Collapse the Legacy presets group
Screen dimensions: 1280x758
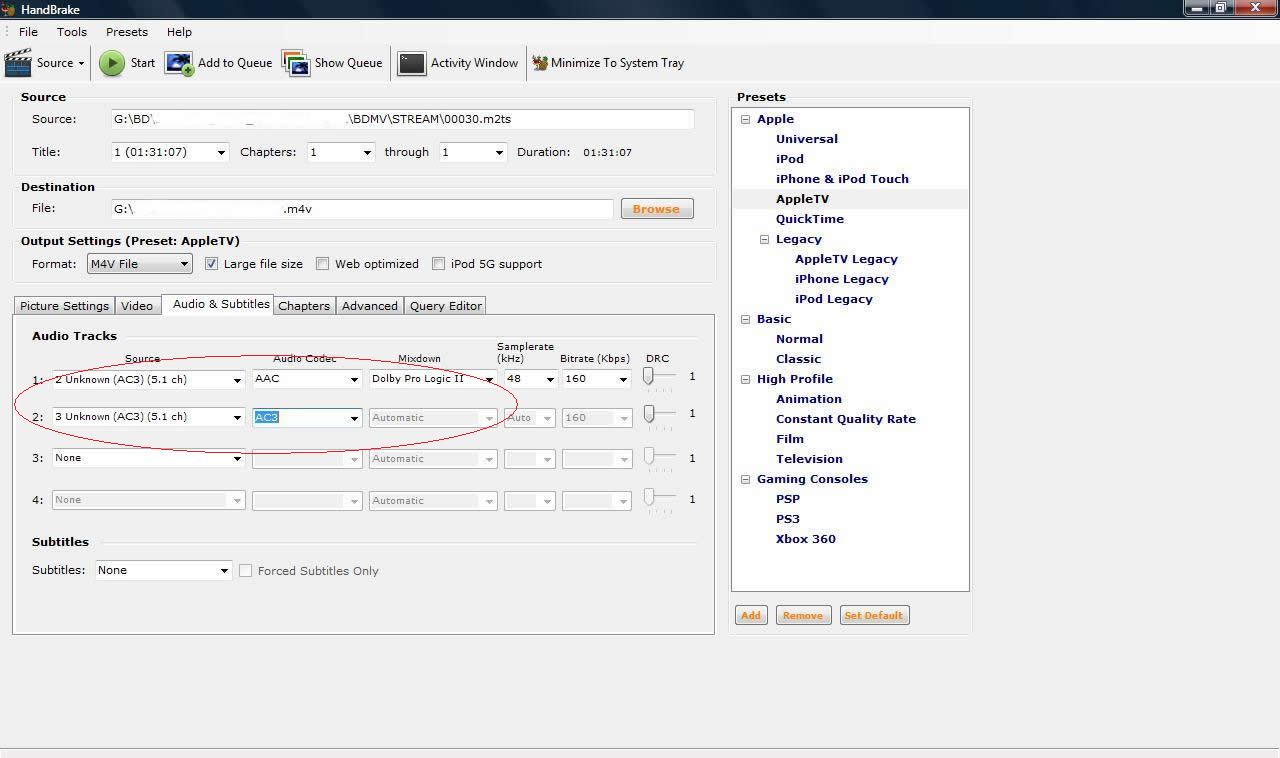[x=764, y=239]
